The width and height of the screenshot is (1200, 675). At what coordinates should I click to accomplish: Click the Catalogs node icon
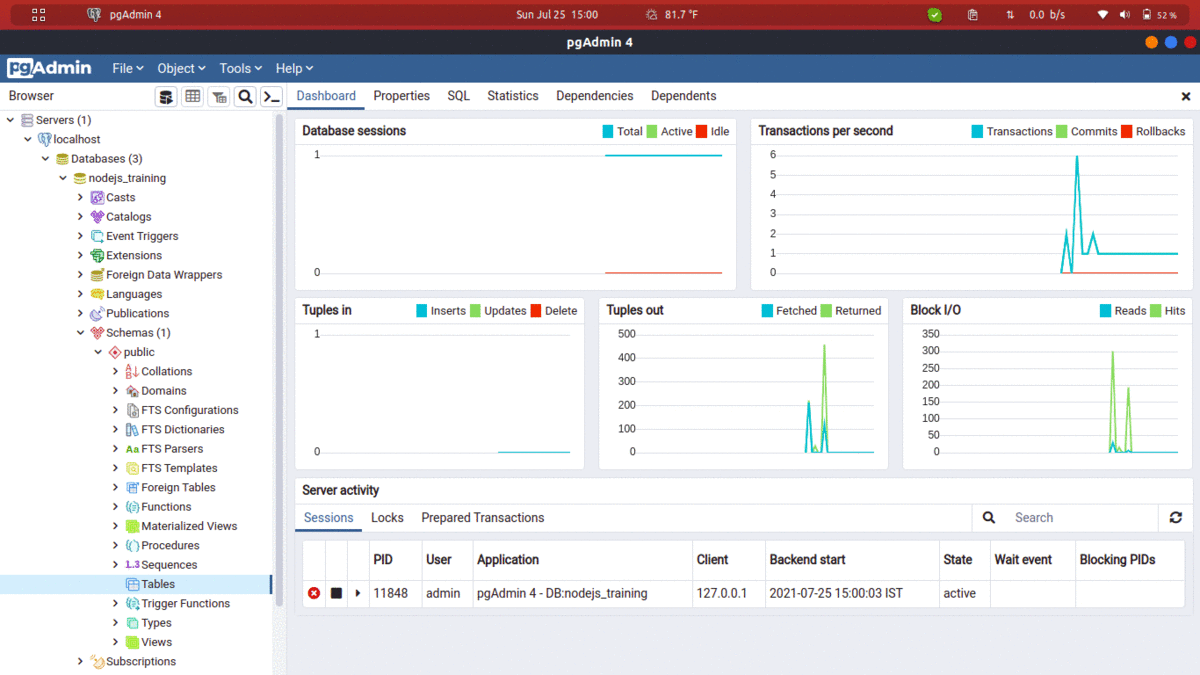[x=97, y=217]
